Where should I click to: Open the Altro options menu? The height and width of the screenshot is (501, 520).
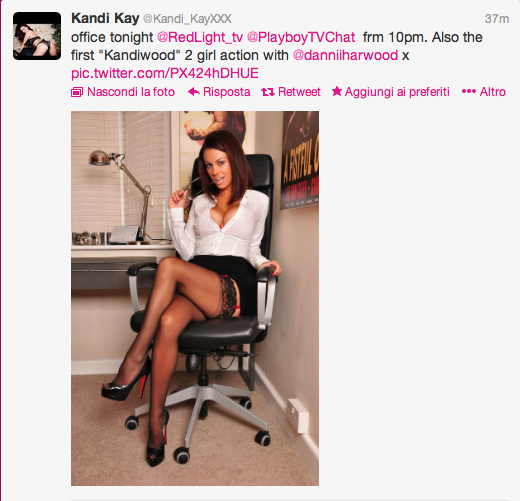(x=484, y=92)
